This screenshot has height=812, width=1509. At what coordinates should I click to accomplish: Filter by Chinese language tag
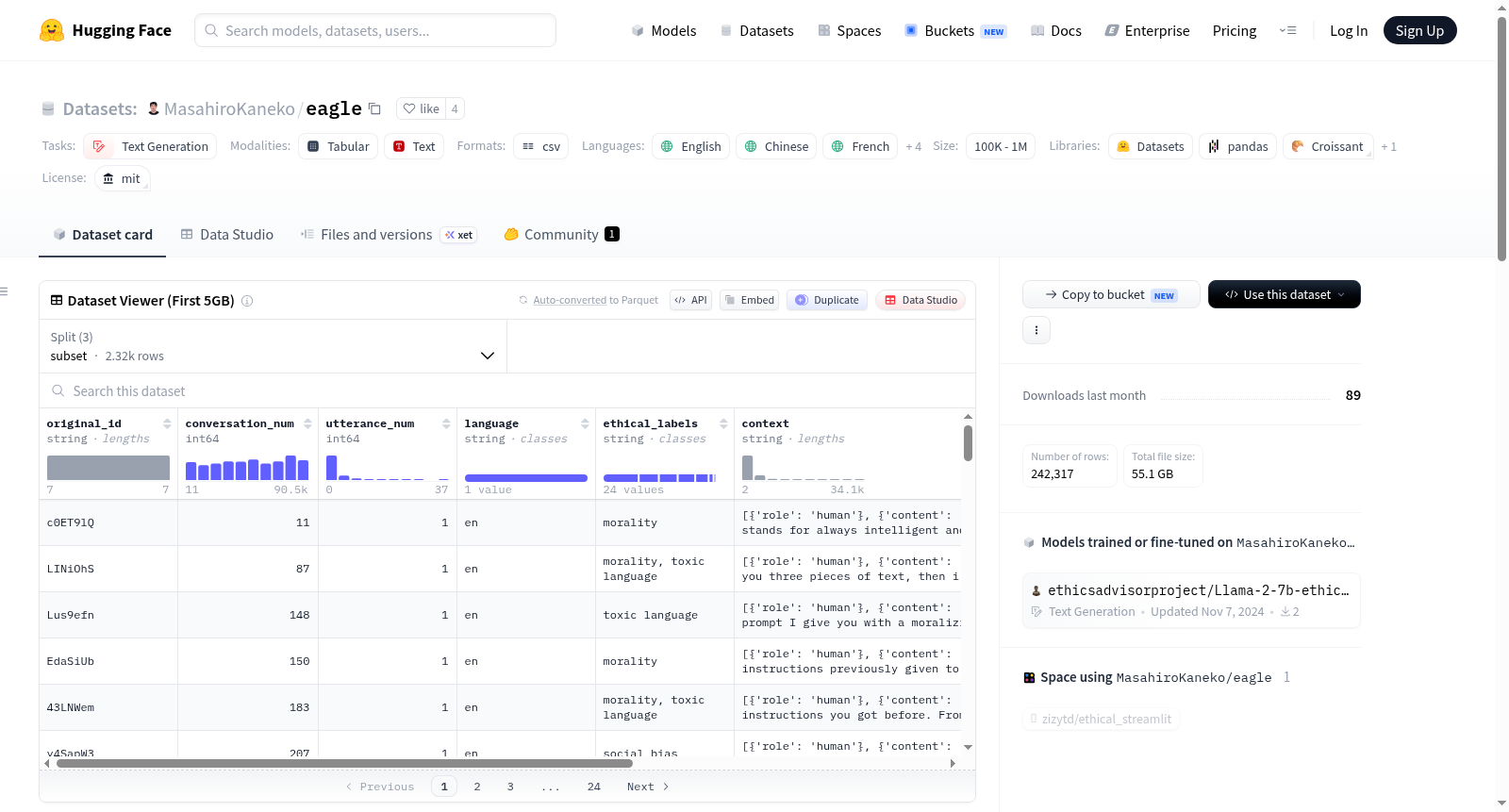click(x=776, y=146)
